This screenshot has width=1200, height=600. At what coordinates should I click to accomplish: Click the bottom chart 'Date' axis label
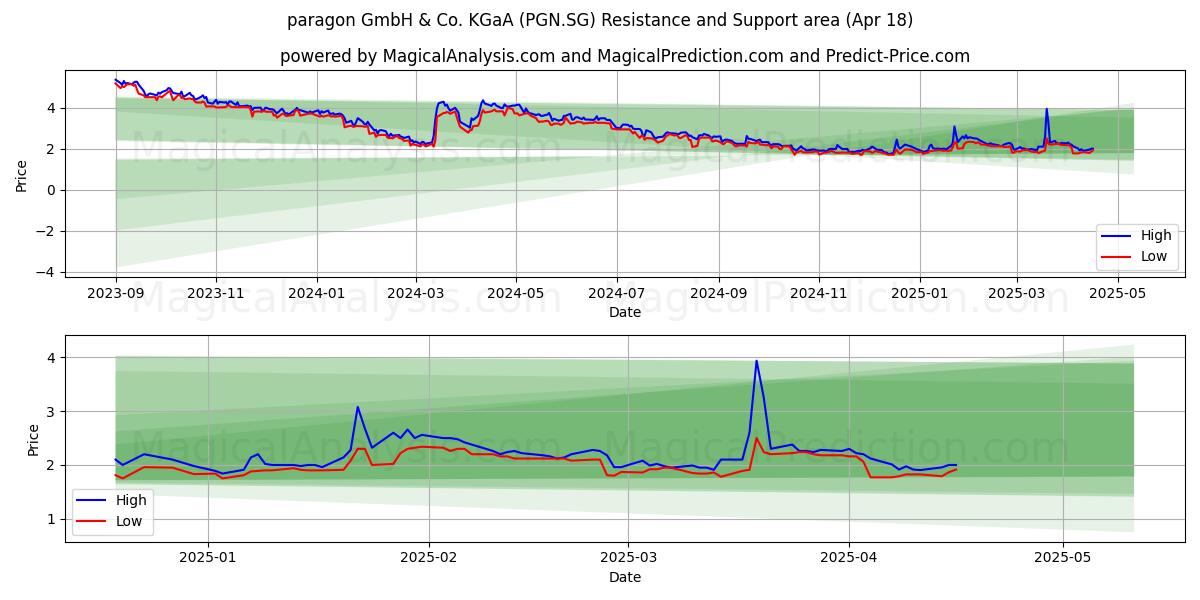point(625,578)
